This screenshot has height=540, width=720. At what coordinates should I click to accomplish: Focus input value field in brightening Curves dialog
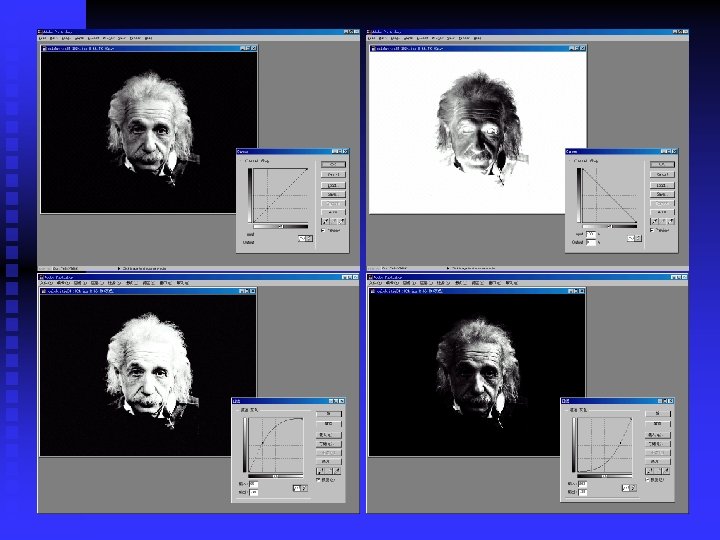click(x=253, y=484)
